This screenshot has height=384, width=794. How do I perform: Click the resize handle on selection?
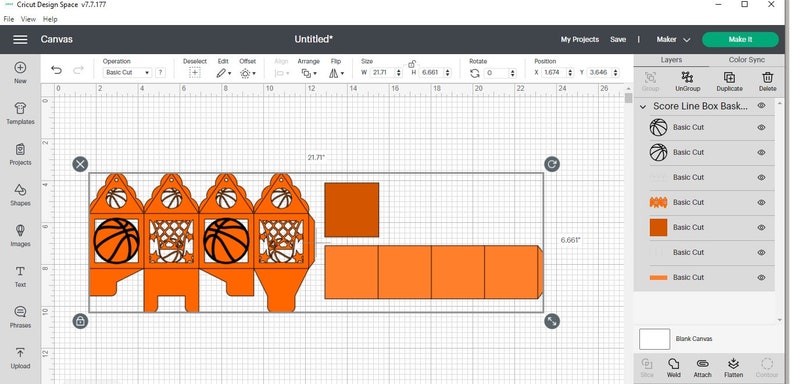552,321
